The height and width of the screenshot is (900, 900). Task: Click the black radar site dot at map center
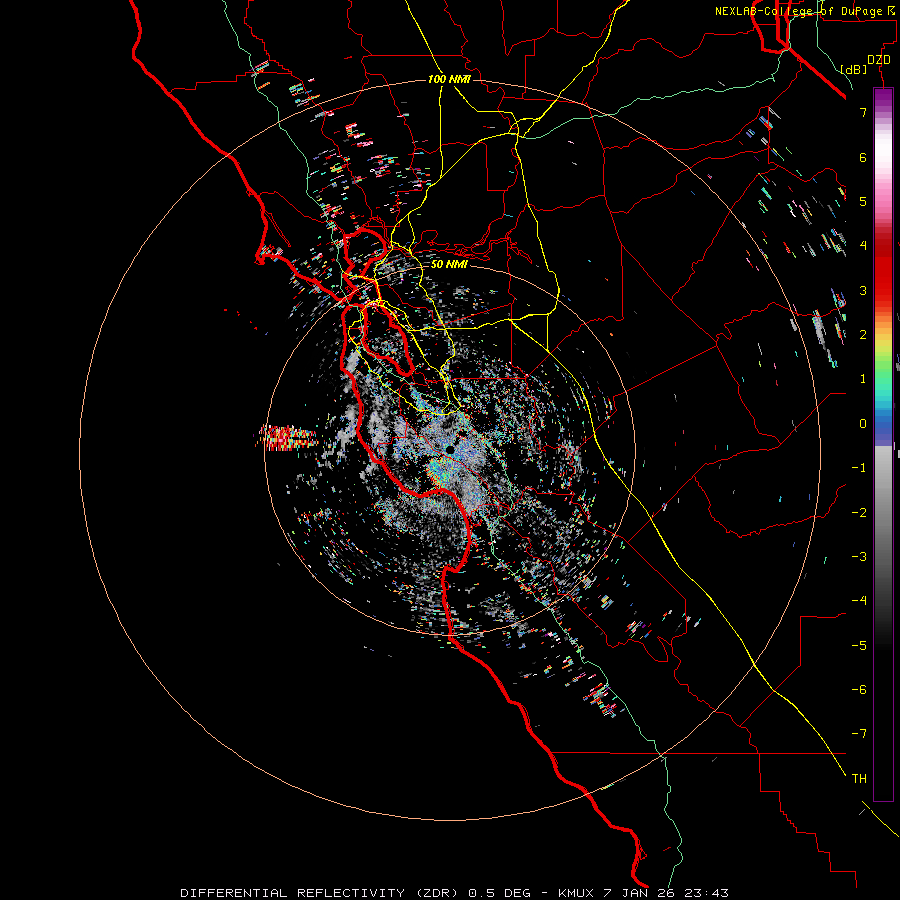451,449
